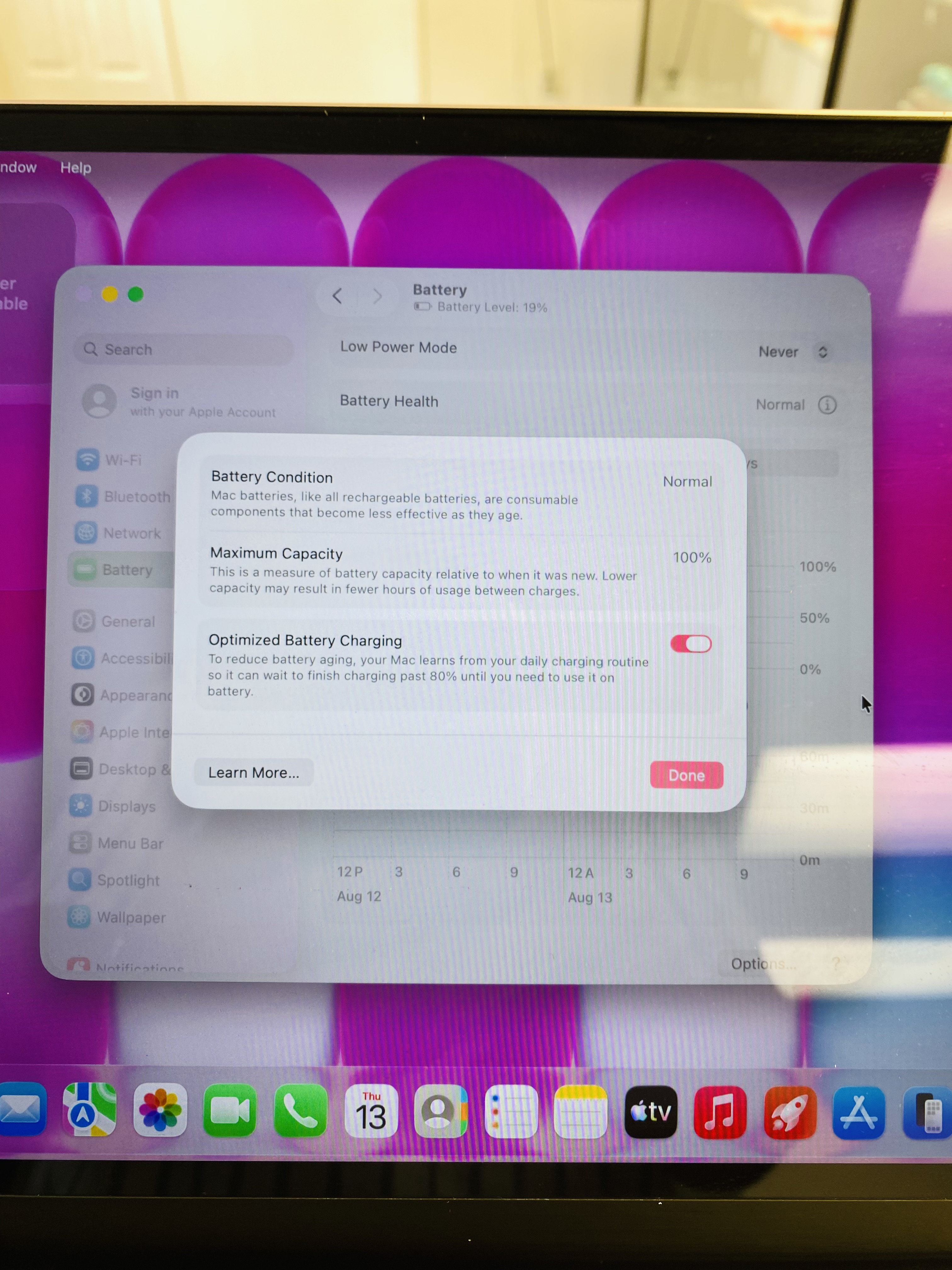Click the Done button in the dialog

click(686, 775)
